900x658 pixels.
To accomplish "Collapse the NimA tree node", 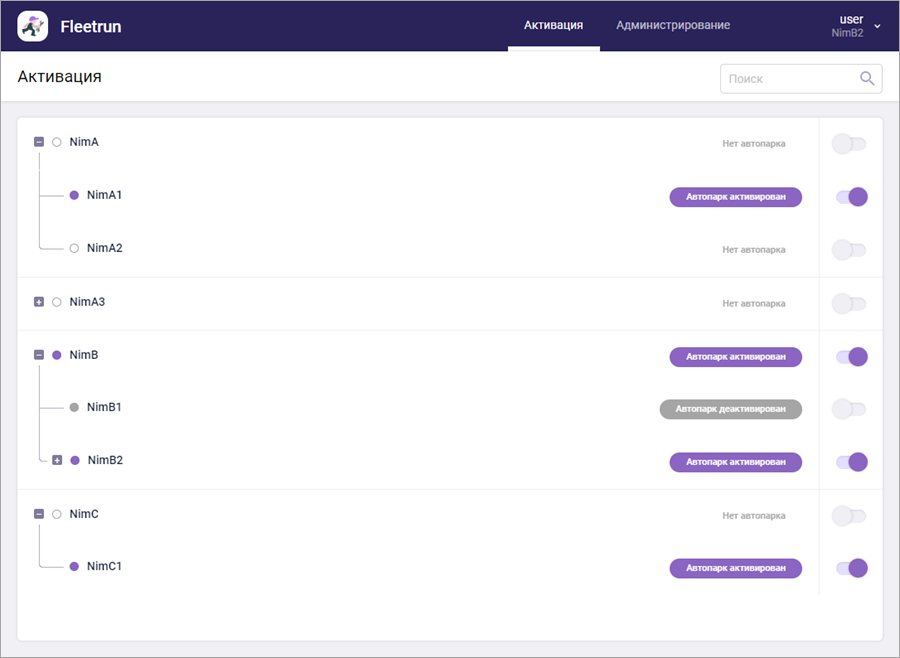I will point(39,142).
